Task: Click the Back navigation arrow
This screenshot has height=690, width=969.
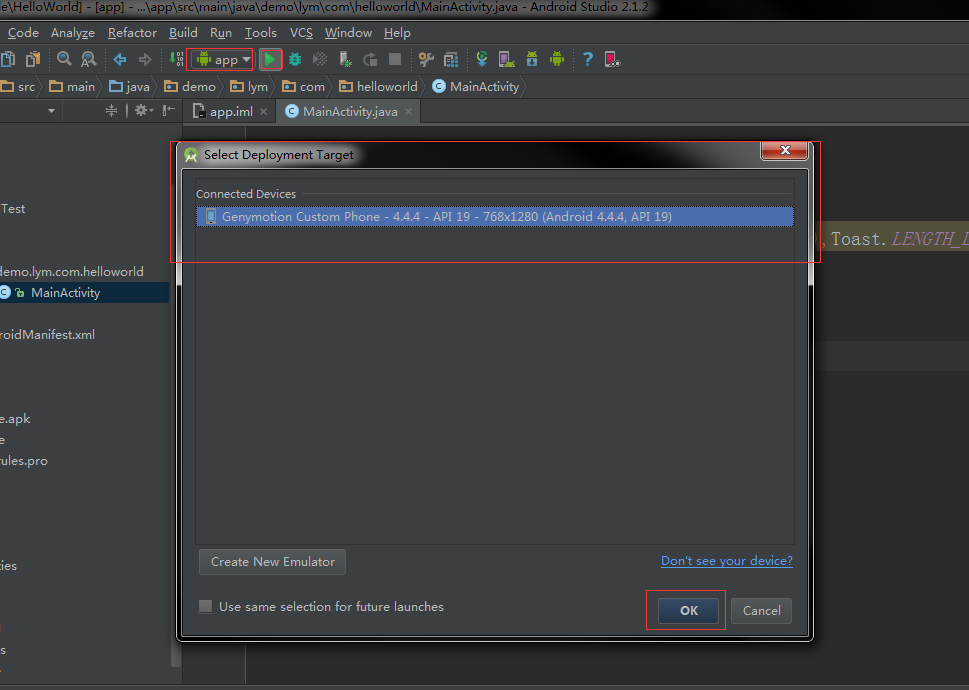Action: click(120, 59)
